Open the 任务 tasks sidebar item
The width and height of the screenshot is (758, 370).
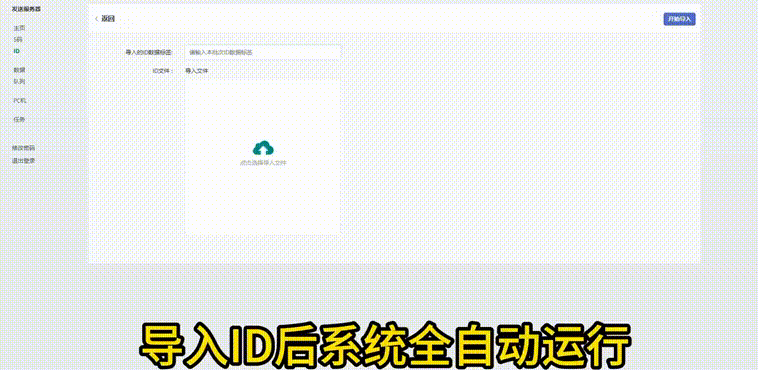pyautogui.click(x=19, y=119)
